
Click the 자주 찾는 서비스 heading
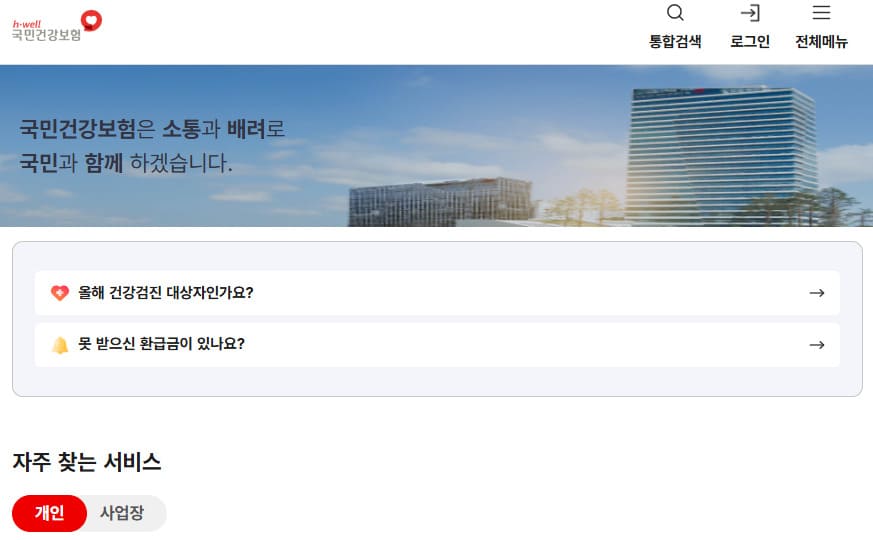tap(87, 462)
